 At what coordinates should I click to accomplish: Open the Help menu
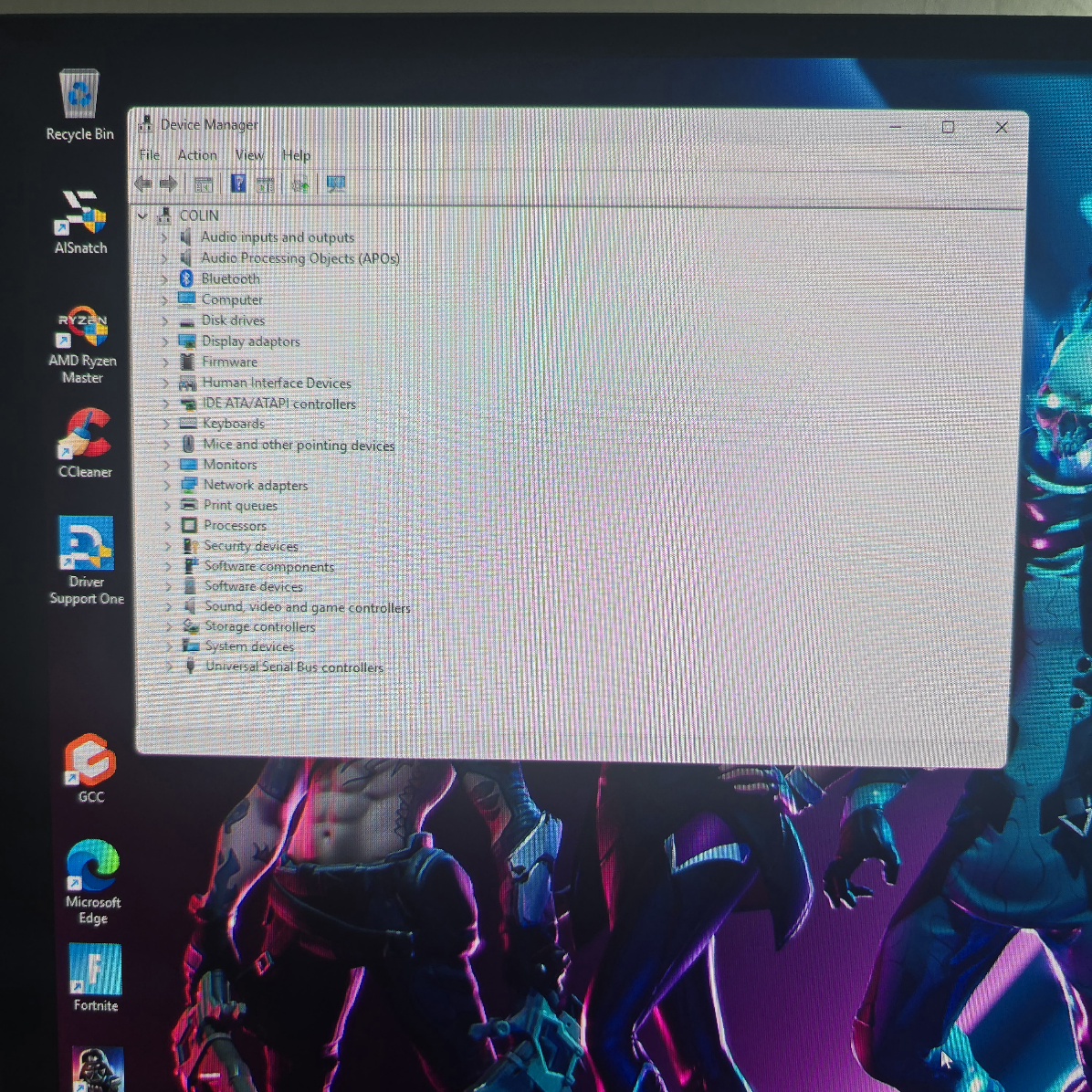pyautogui.click(x=296, y=155)
